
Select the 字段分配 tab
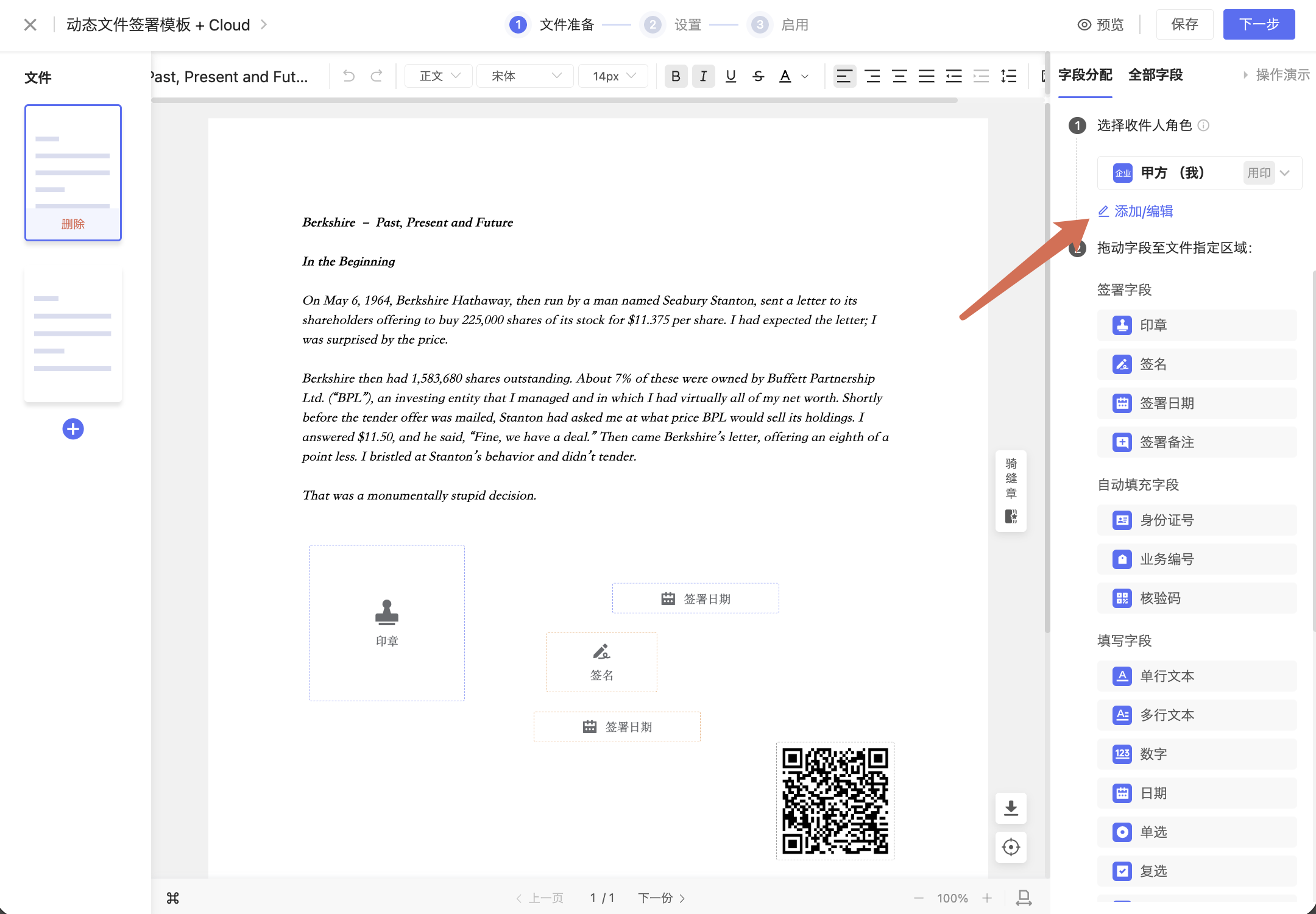1085,75
